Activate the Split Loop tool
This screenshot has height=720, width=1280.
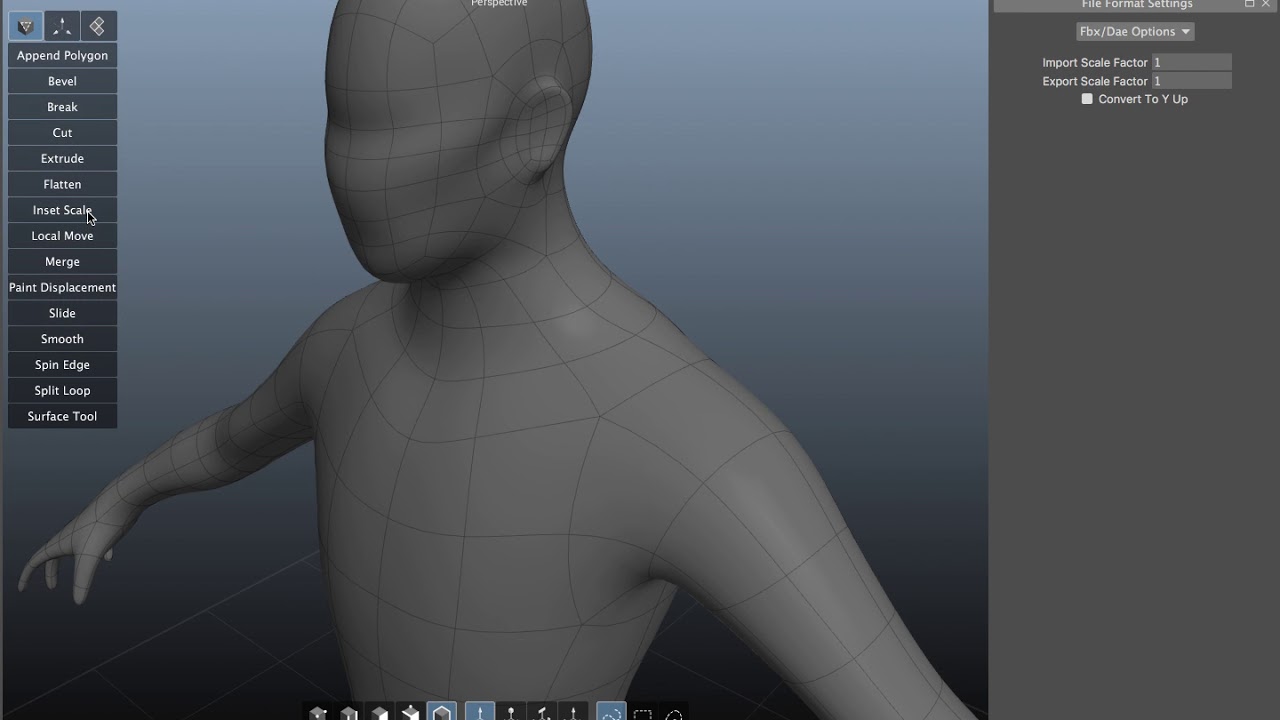(x=62, y=391)
